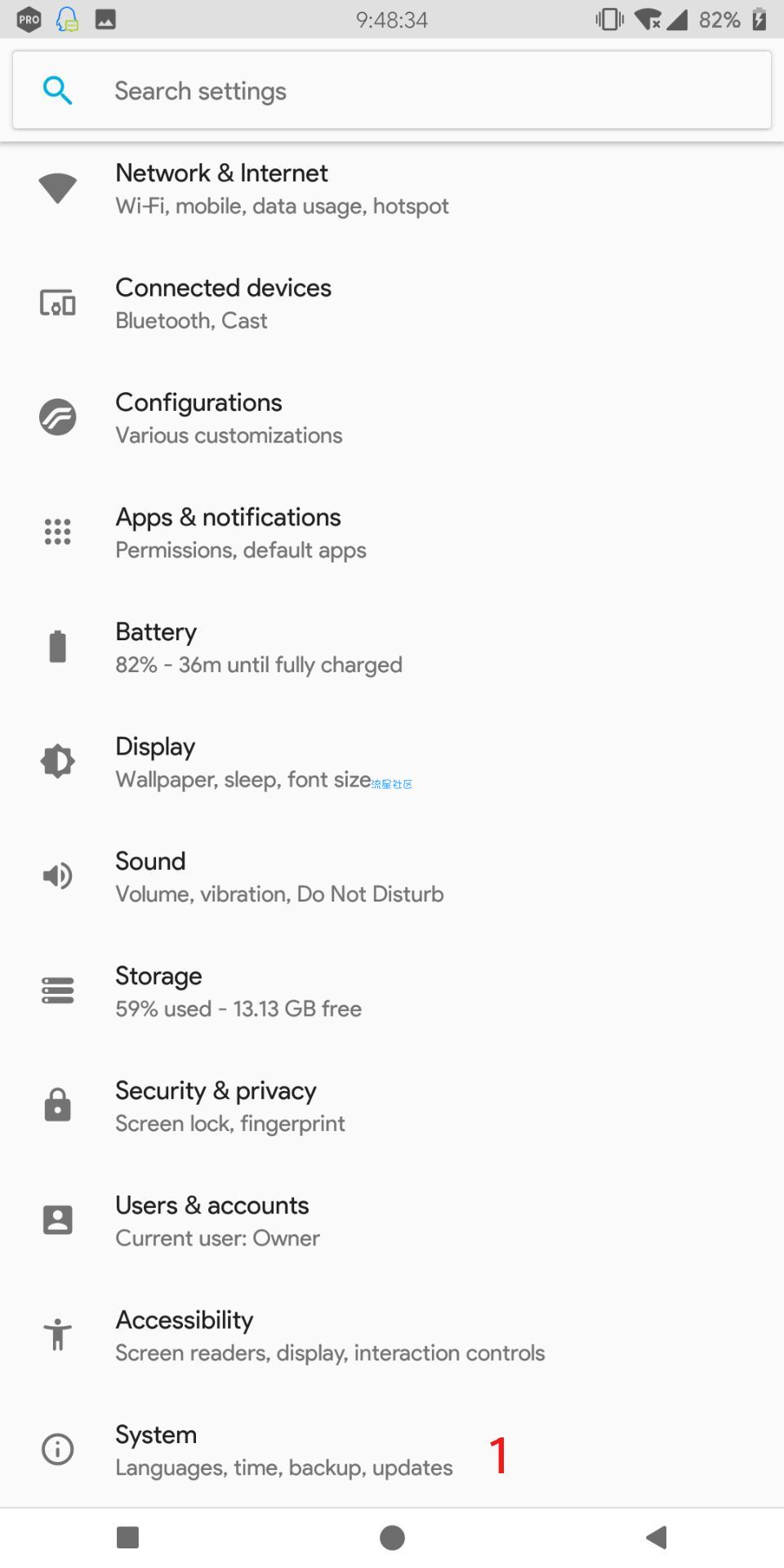This screenshot has height=1568, width=784.
Task: Tap the Storage bars icon
Action: coord(57,991)
